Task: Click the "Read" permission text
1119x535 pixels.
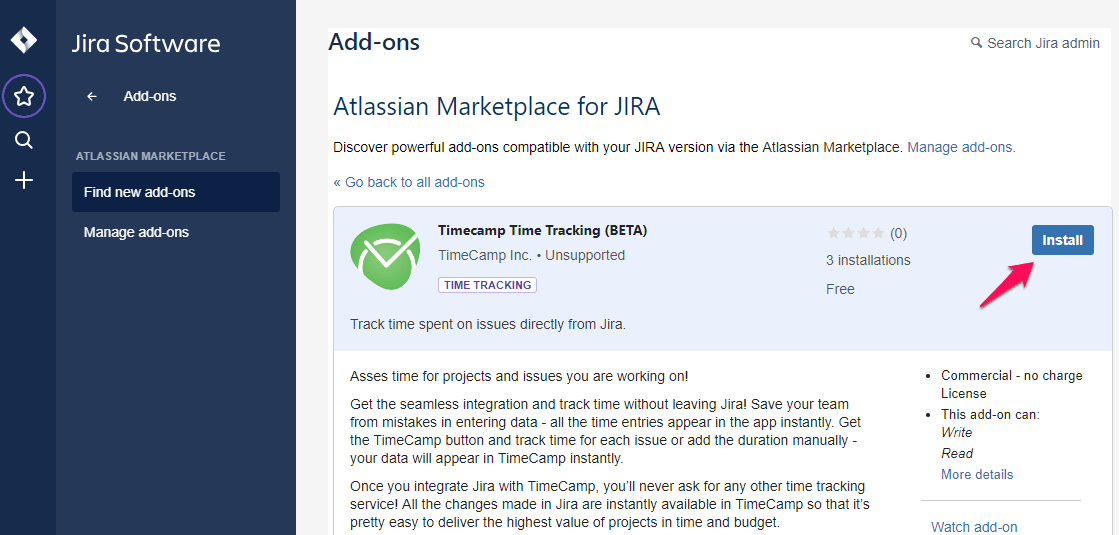Action: (957, 453)
